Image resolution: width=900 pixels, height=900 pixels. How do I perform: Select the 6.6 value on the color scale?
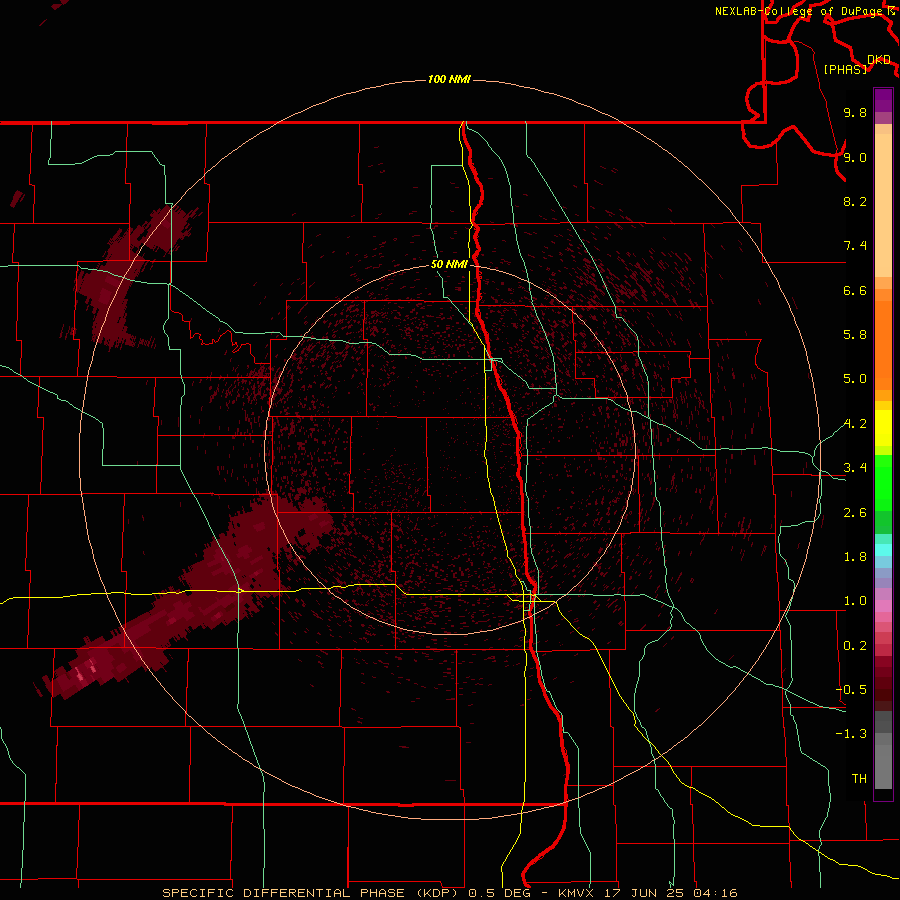(855, 290)
